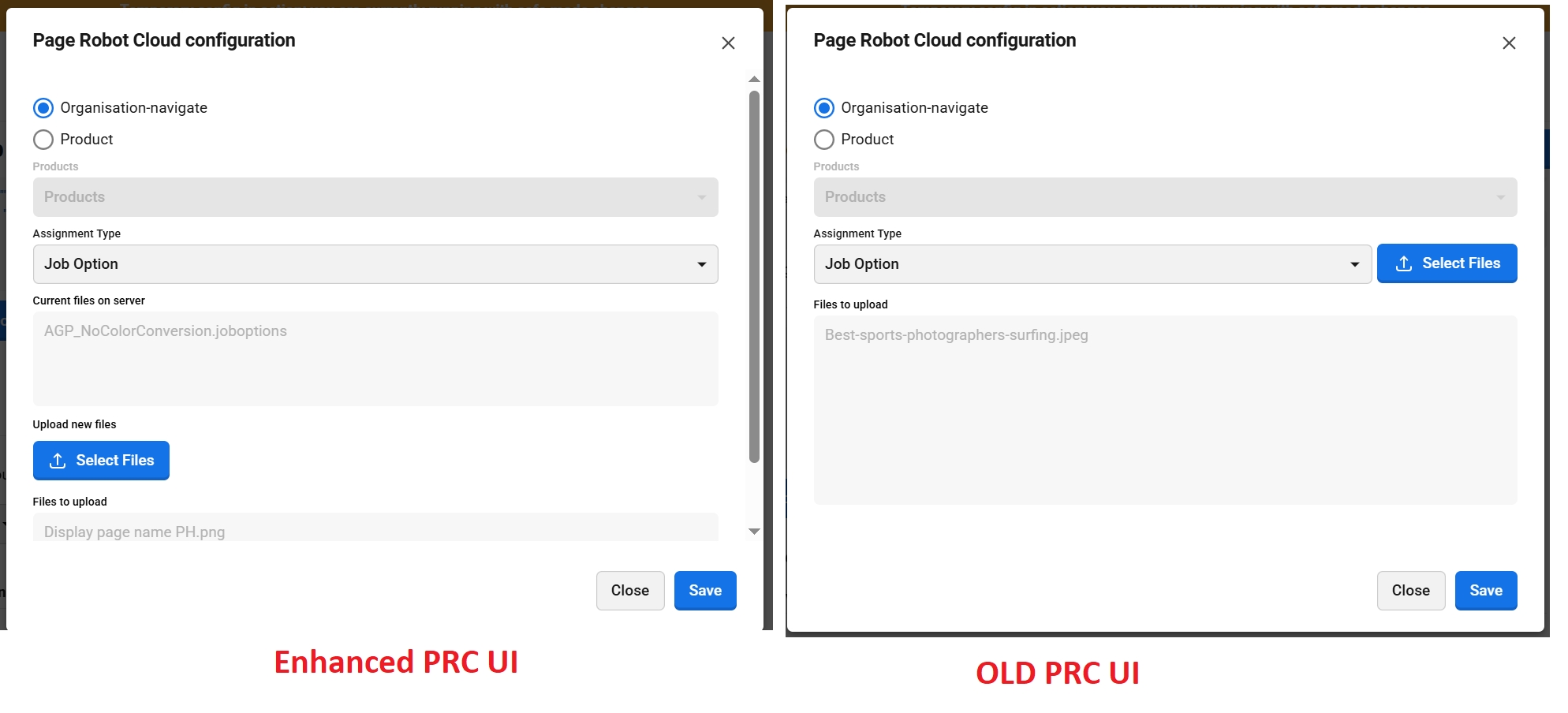The image size is (1568, 713).
Task: Open Products dropdown in Enhanced PRC dialog
Action: pos(375,197)
